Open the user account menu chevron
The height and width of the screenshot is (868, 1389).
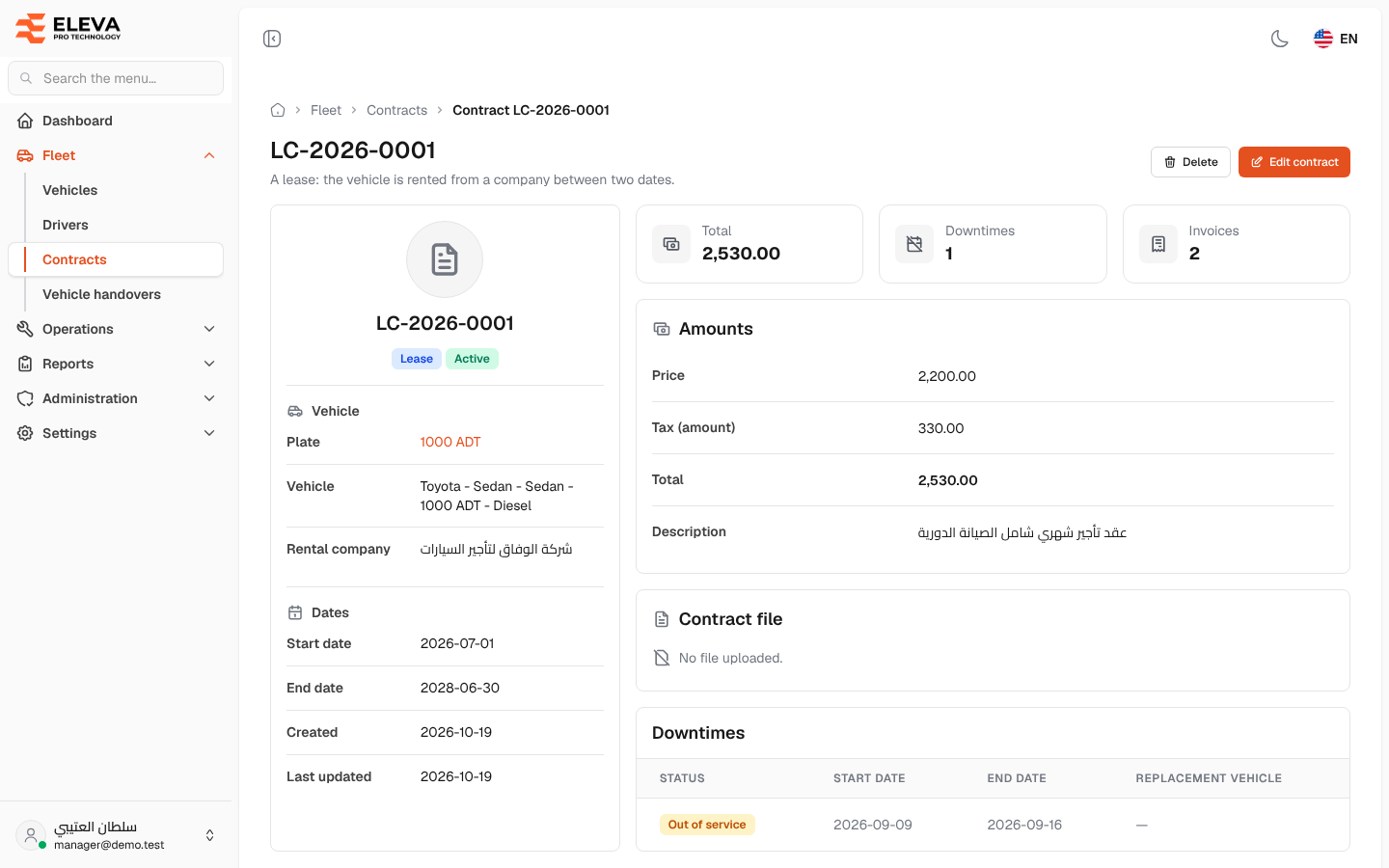click(x=210, y=835)
